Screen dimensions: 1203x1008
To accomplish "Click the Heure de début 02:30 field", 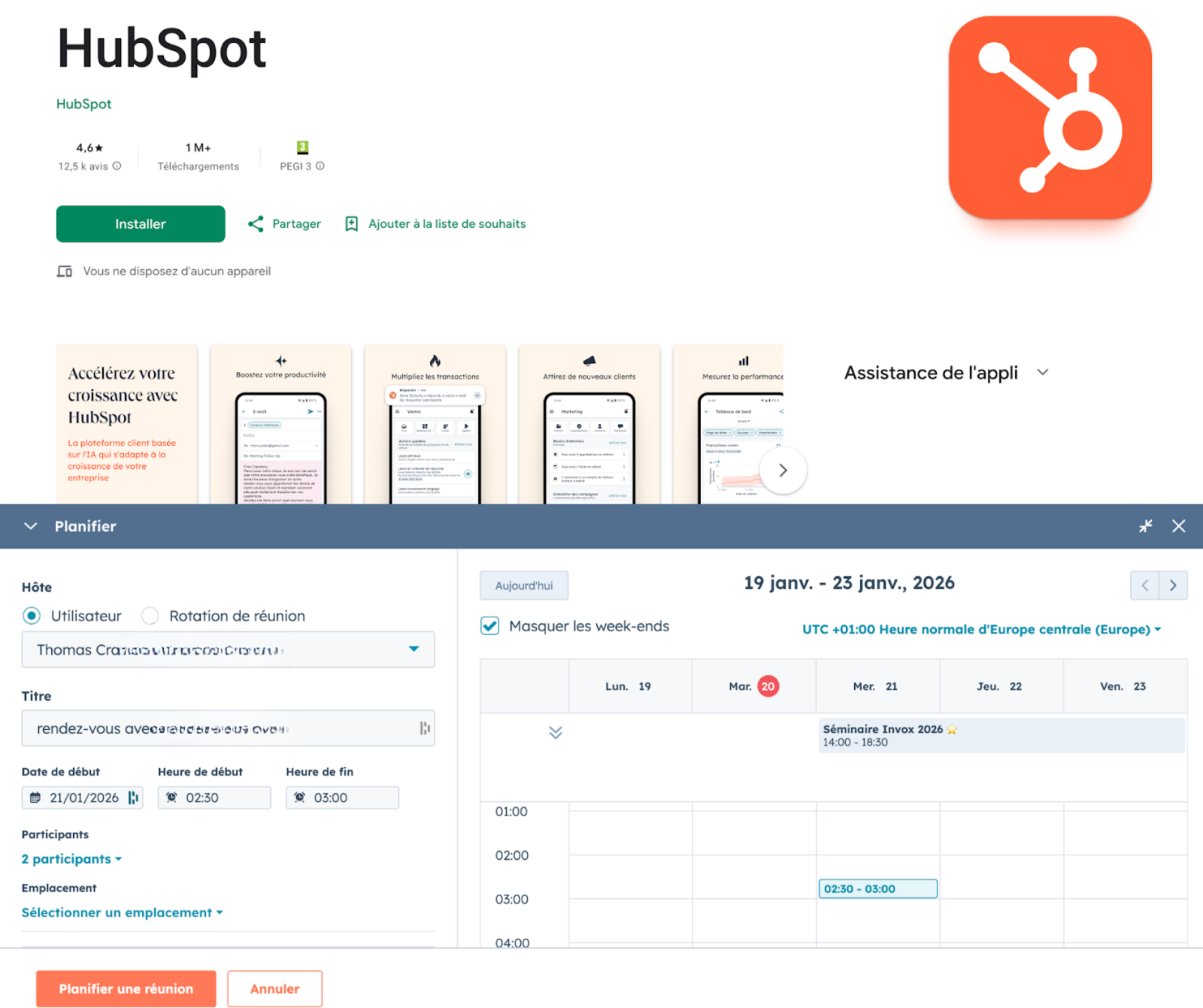I will pyautogui.click(x=214, y=798).
